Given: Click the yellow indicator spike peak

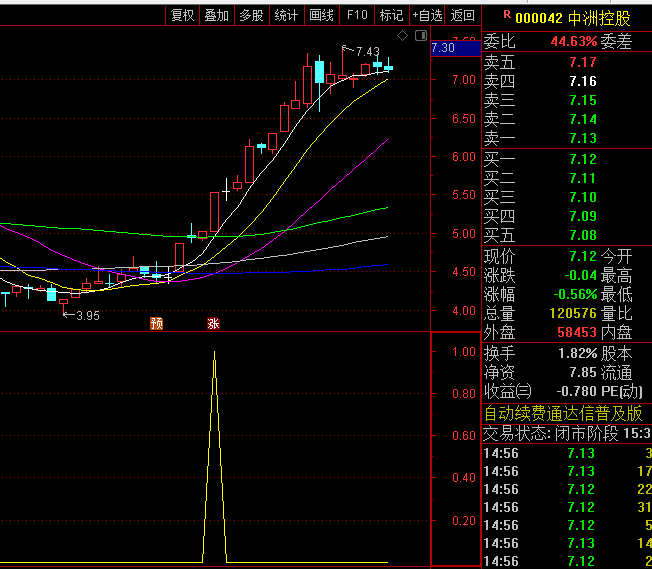Looking at the screenshot, I should point(214,353).
